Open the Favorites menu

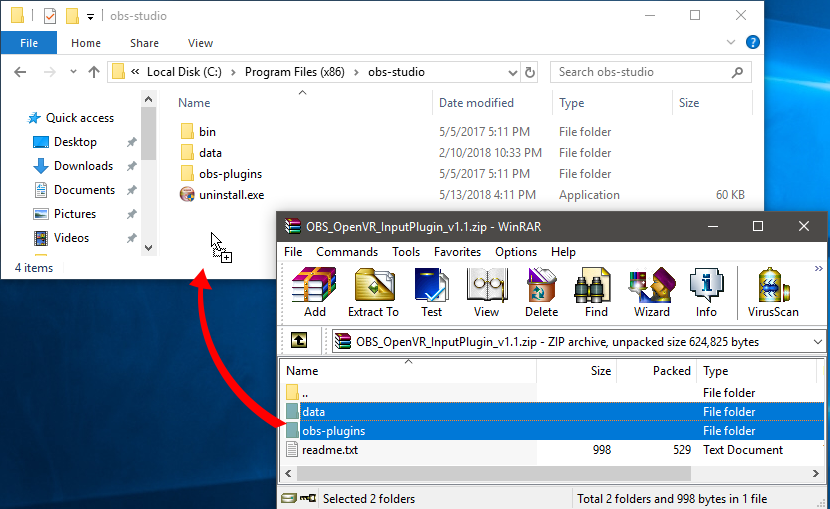(x=457, y=252)
